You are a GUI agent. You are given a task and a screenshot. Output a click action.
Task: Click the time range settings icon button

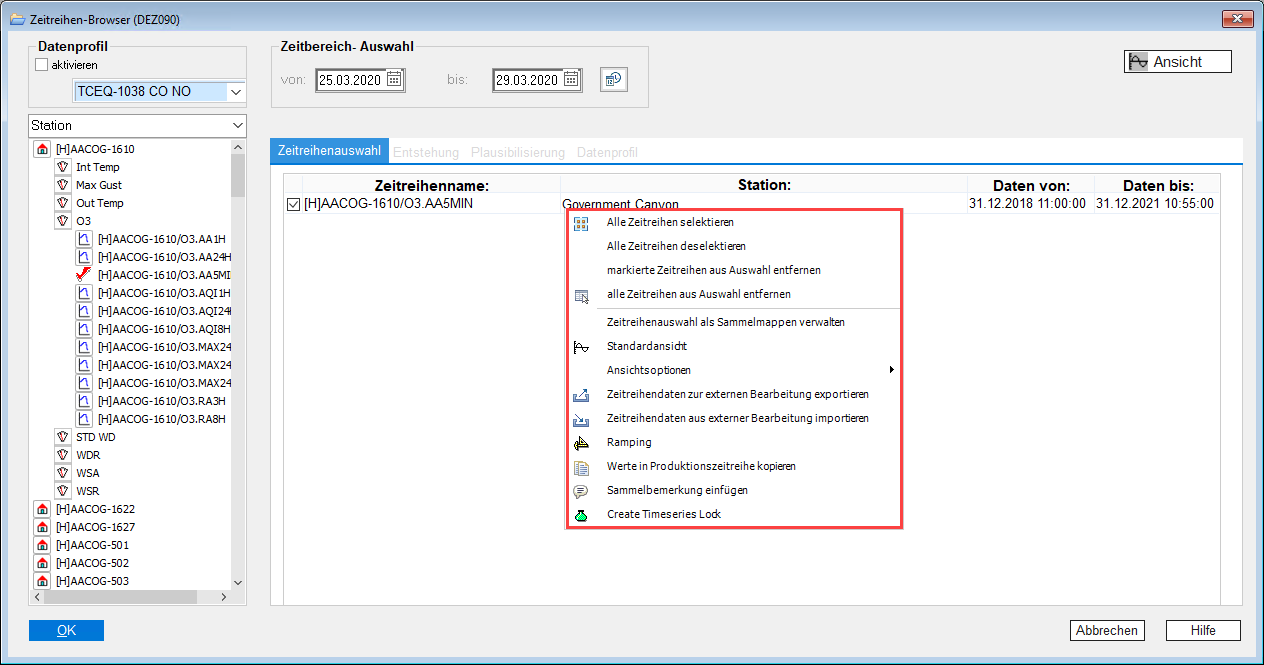pyautogui.click(x=613, y=80)
